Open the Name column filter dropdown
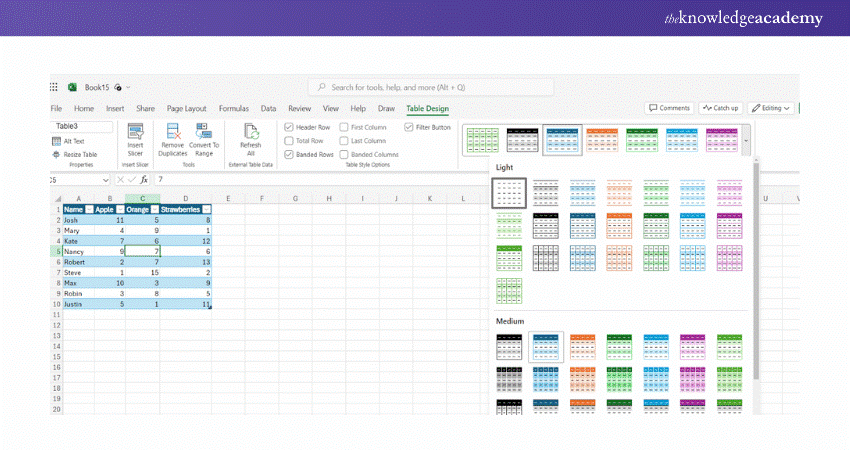 [89, 208]
